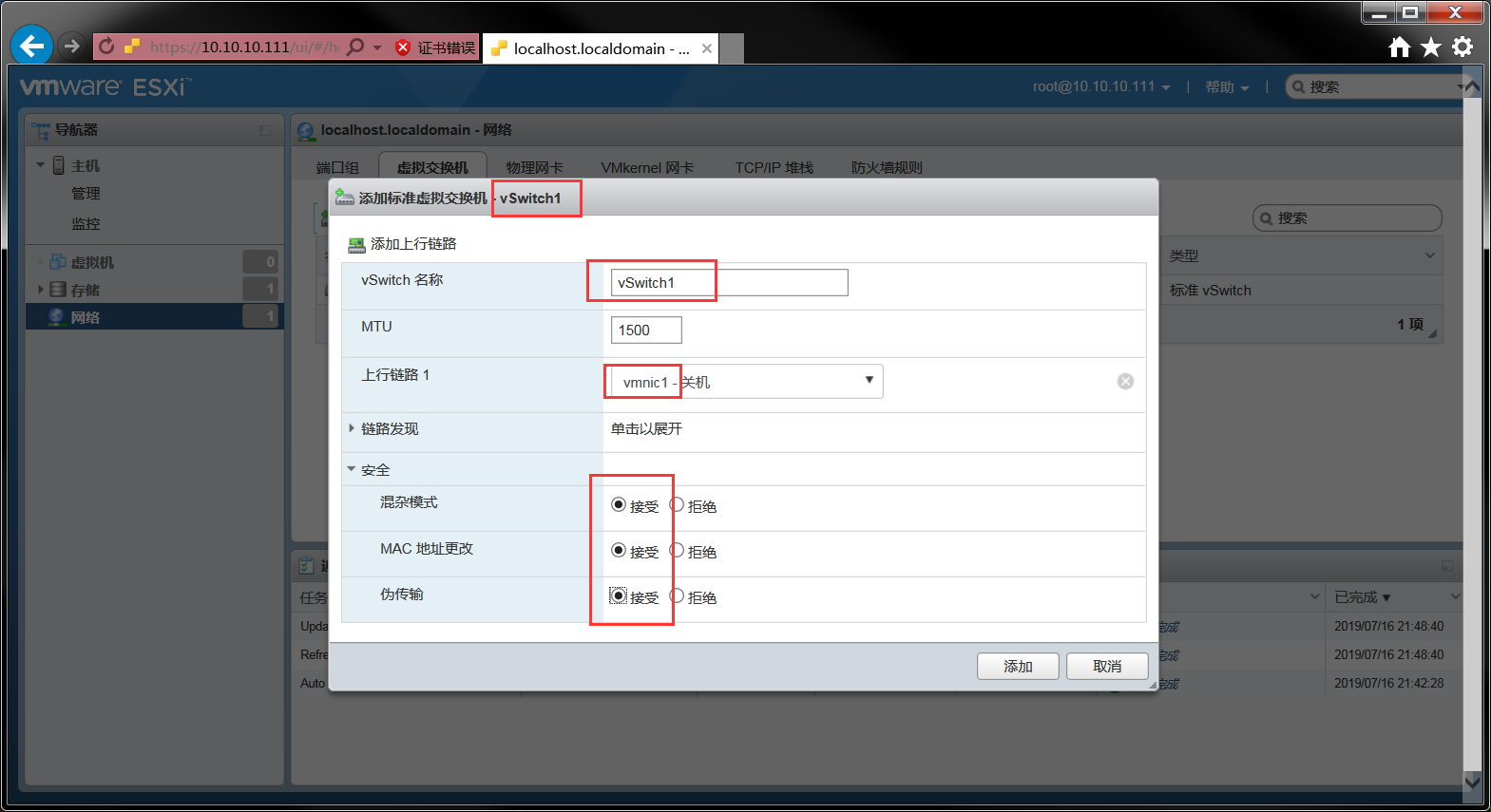Close the localhost.localdomain browser tab
Viewport: 1491px width, 812px height.
tap(707, 48)
